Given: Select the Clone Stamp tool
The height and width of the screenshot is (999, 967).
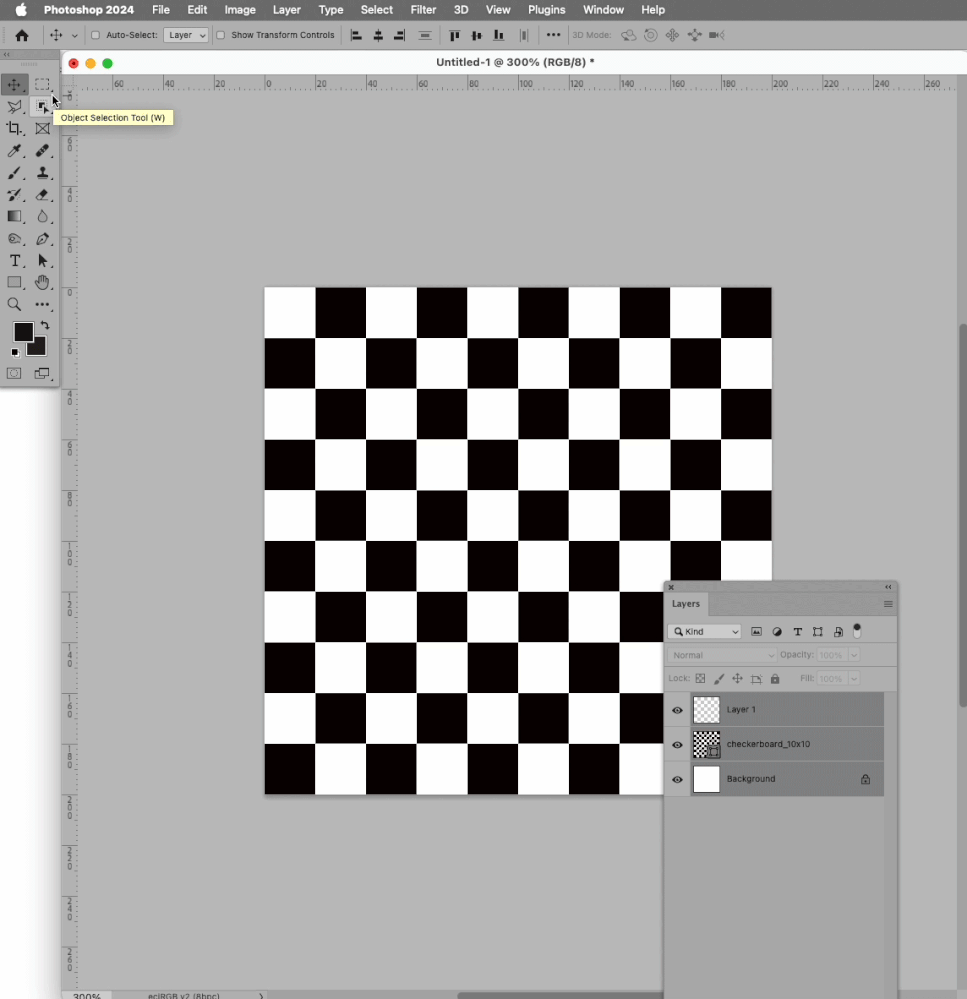Looking at the screenshot, I should [42, 173].
